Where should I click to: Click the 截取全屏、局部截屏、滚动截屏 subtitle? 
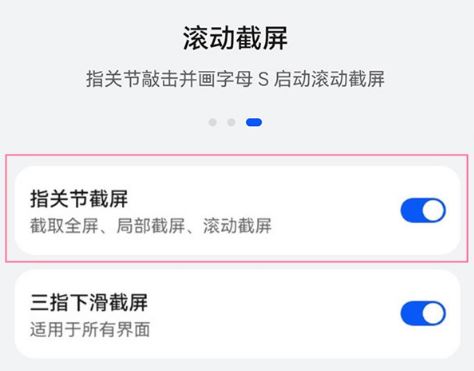click(x=151, y=226)
